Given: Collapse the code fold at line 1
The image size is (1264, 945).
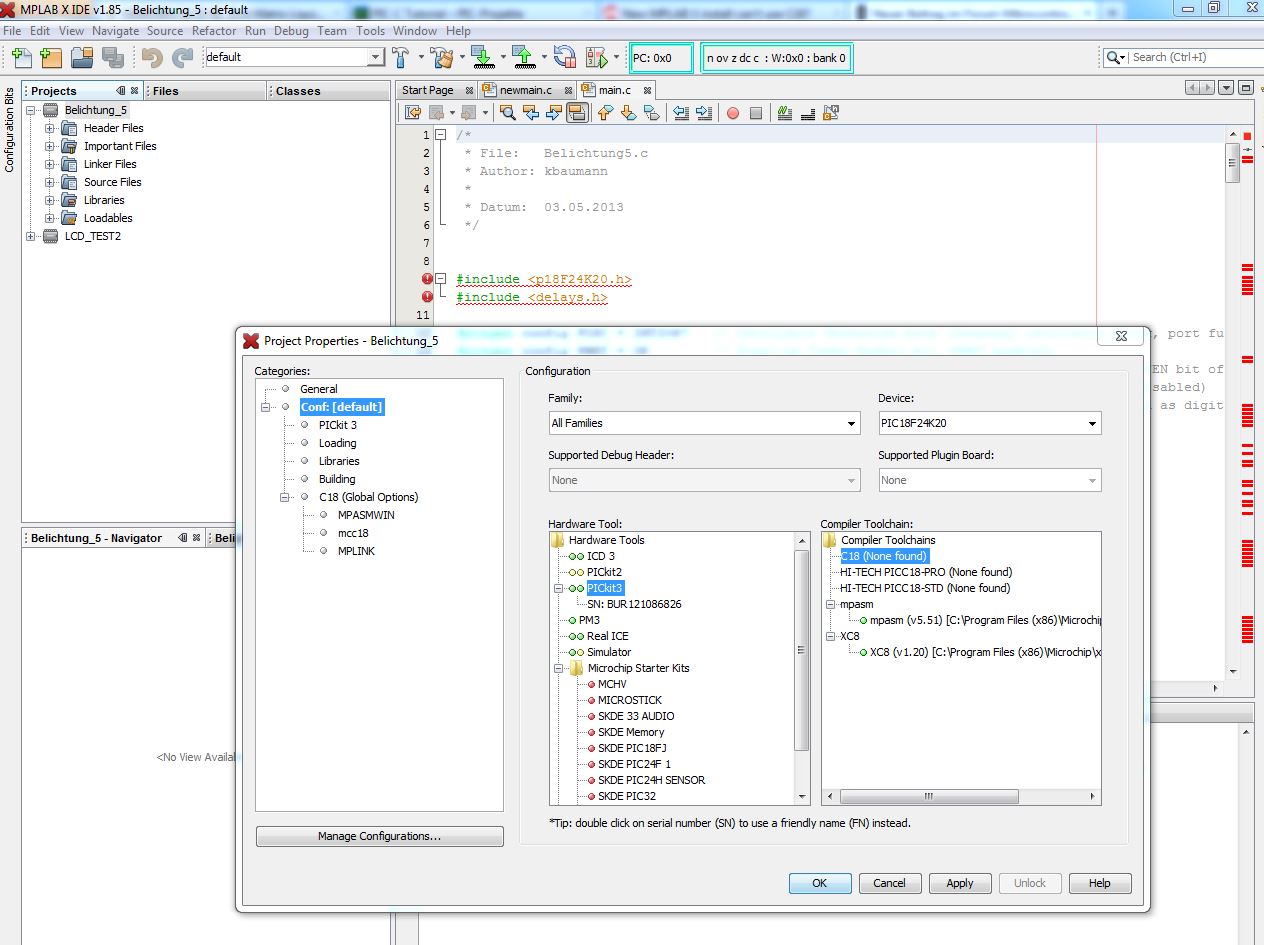Looking at the screenshot, I should pos(440,135).
